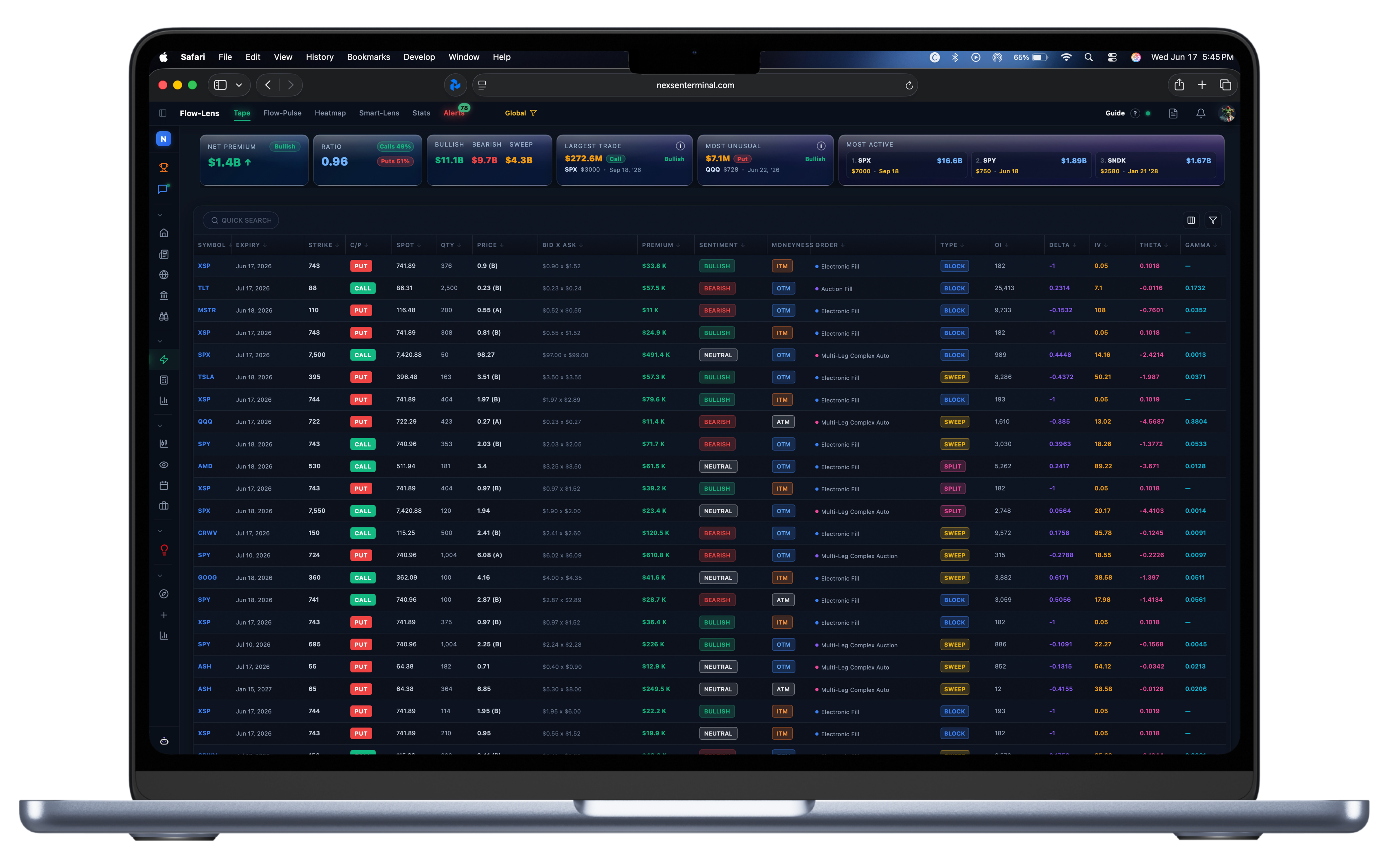Viewport: 1389px width, 868px height.
Task: Click the info icon on Most Unusual card
Action: pos(821,146)
